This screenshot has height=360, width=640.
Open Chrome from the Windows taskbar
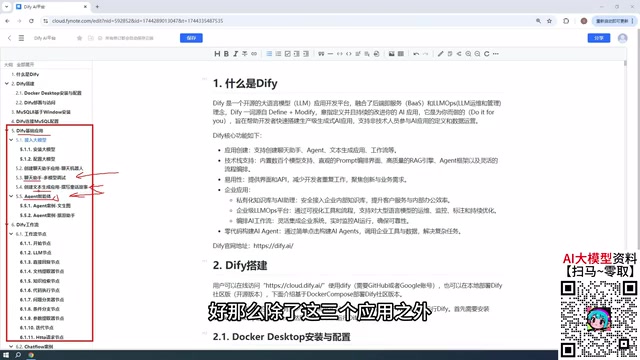[x=31, y=355]
